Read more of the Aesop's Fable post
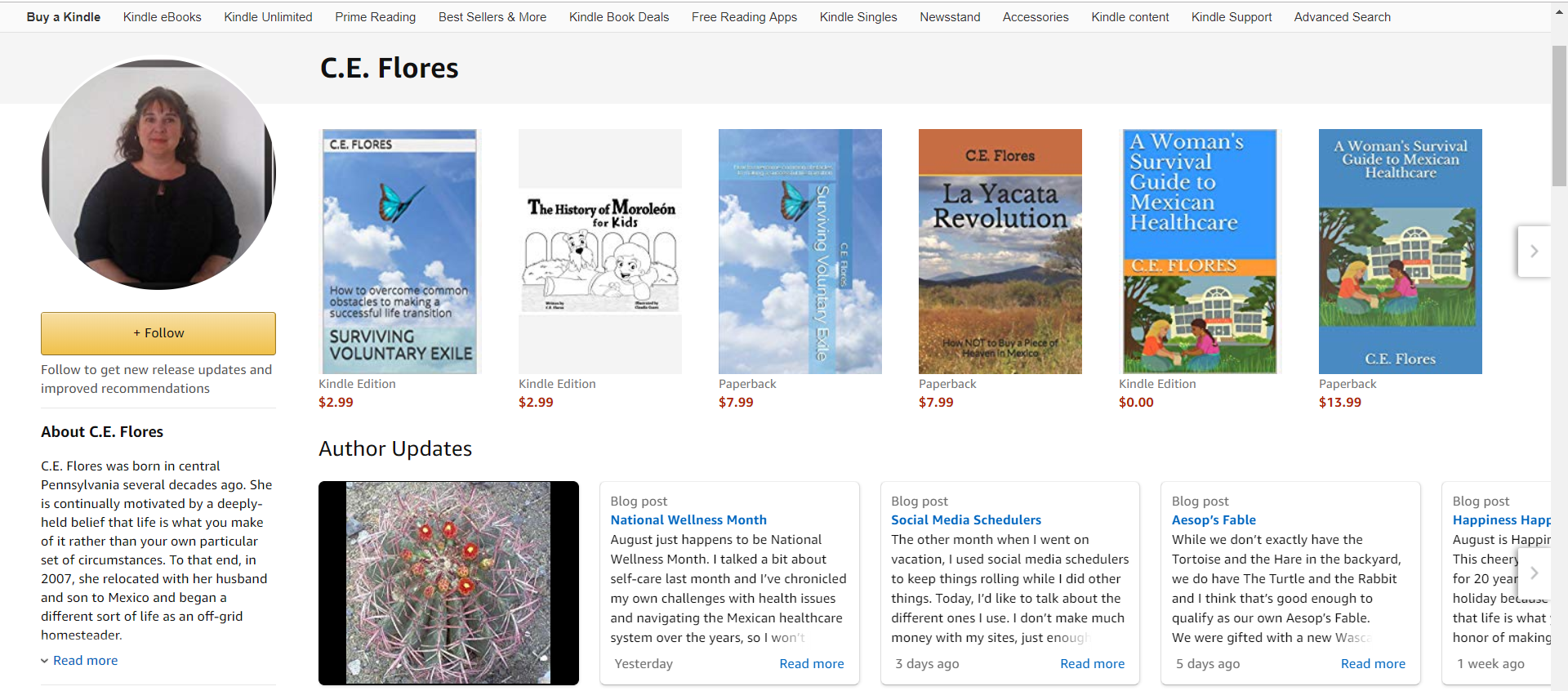 pos(1372,663)
